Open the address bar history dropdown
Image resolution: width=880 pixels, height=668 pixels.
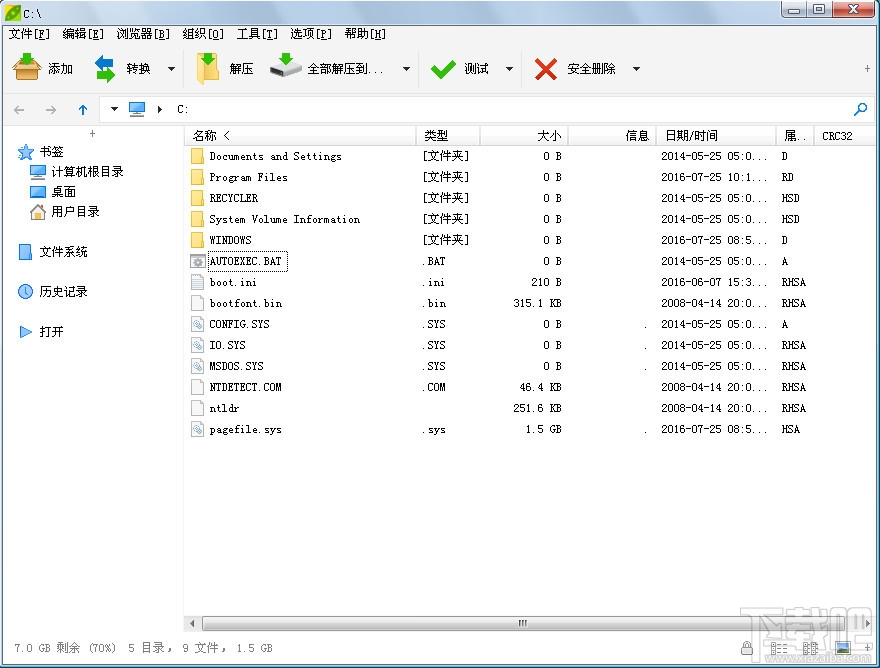(114, 109)
